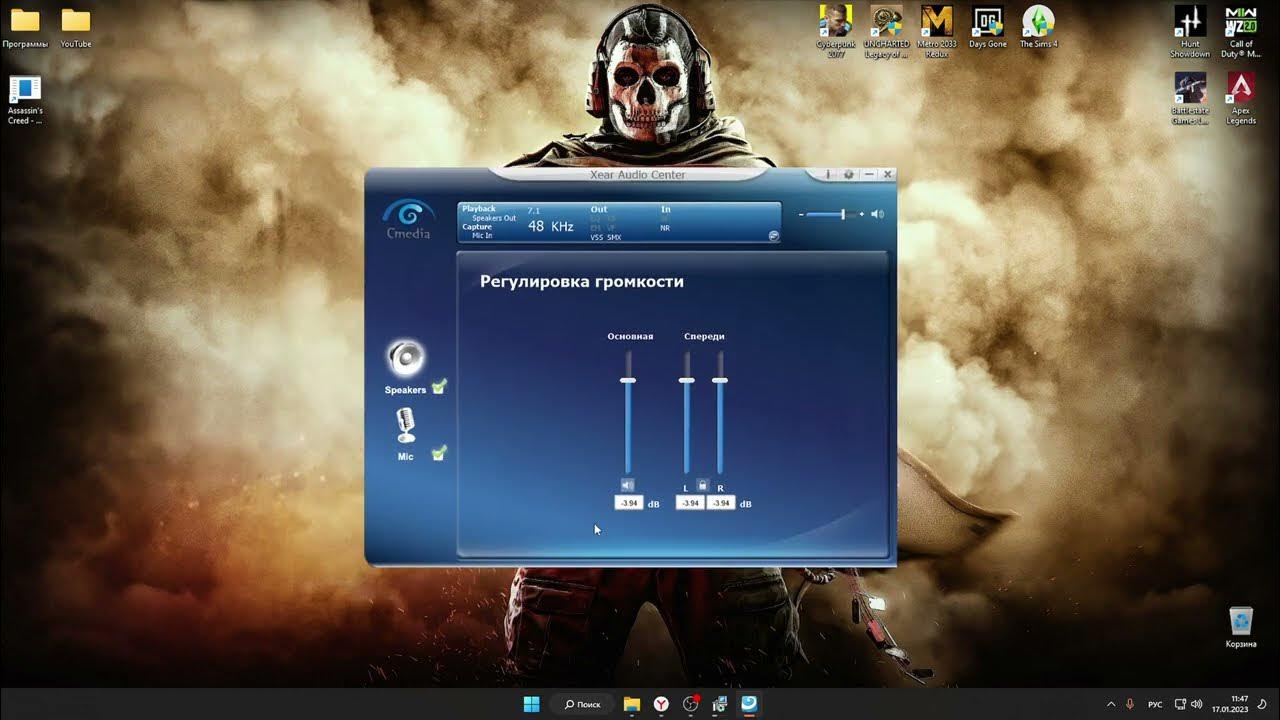Click Xear Audio Center taskbar icon
1280x720 pixels.
[748, 704]
